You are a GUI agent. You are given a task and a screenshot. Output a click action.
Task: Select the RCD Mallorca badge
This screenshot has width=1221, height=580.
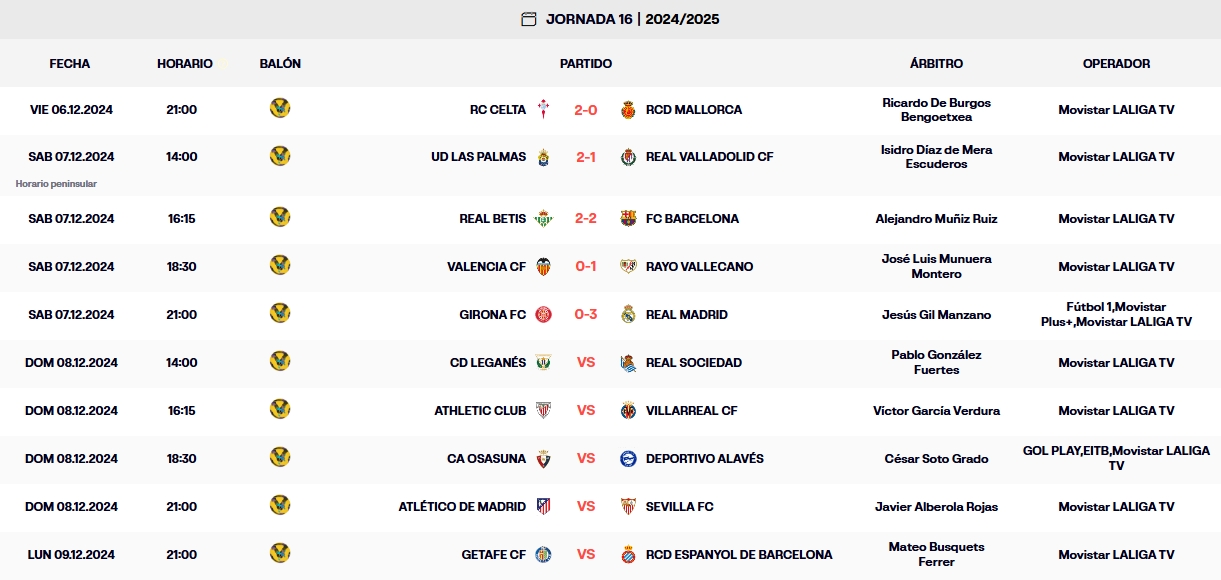coord(626,110)
